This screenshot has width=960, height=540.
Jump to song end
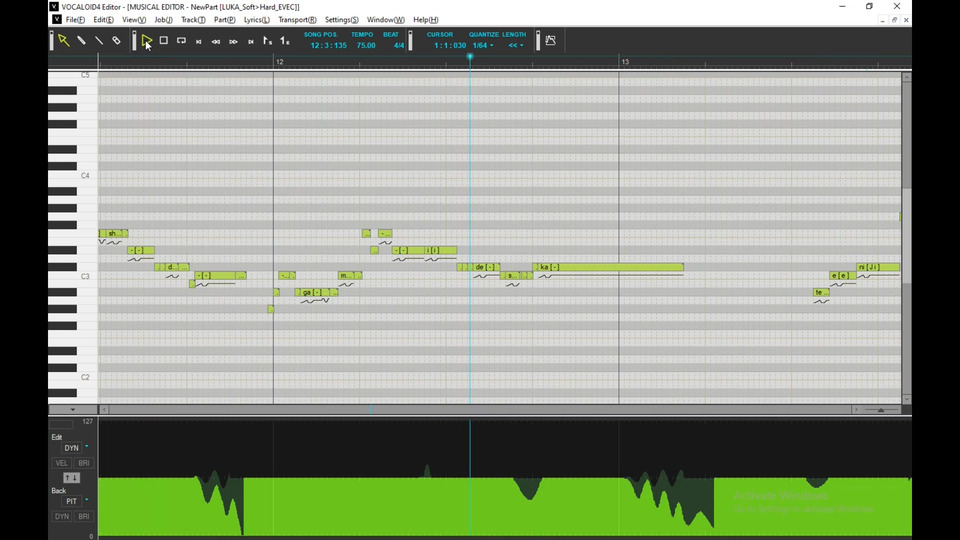tap(250, 42)
